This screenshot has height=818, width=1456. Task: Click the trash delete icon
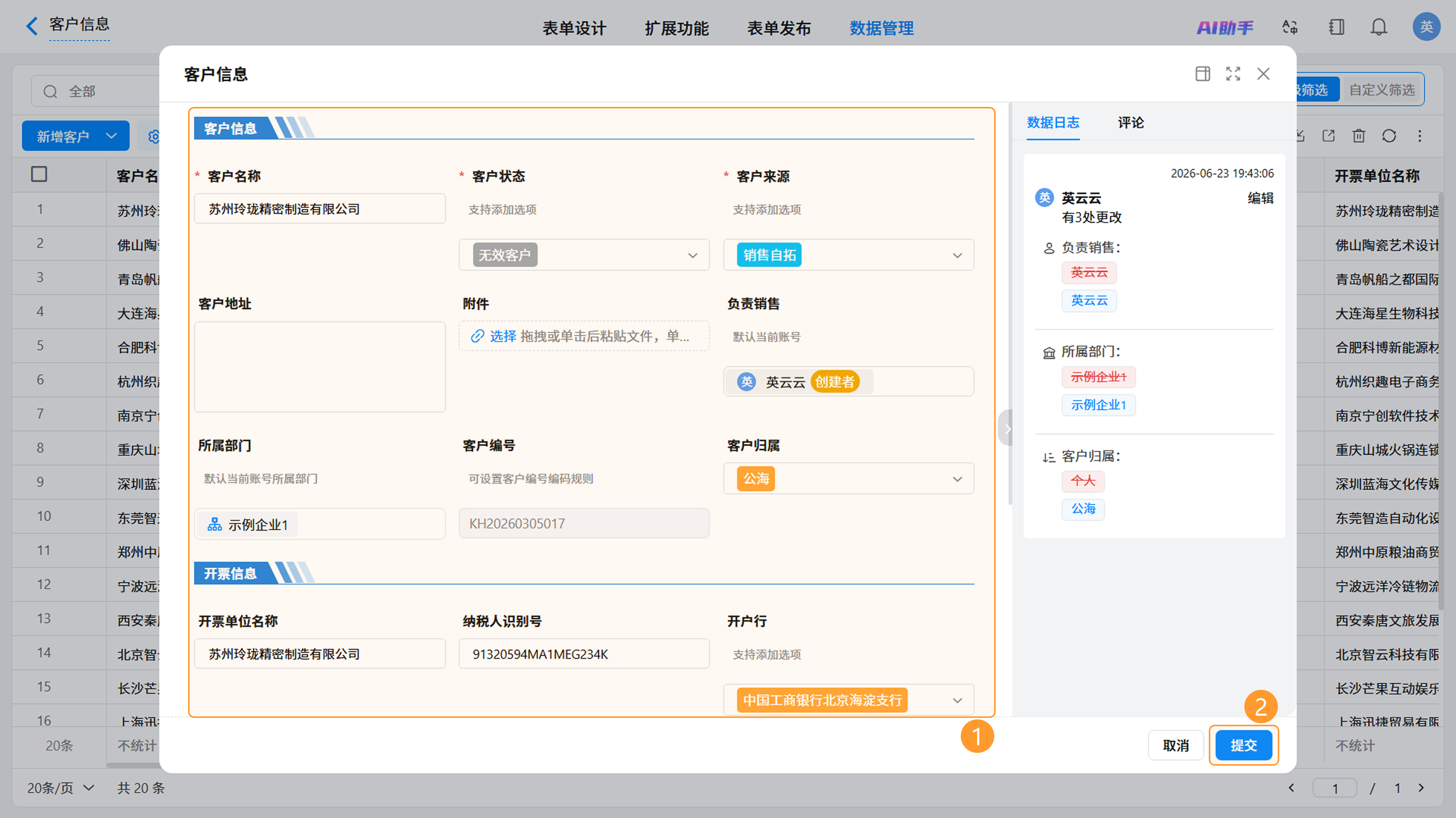point(1359,136)
